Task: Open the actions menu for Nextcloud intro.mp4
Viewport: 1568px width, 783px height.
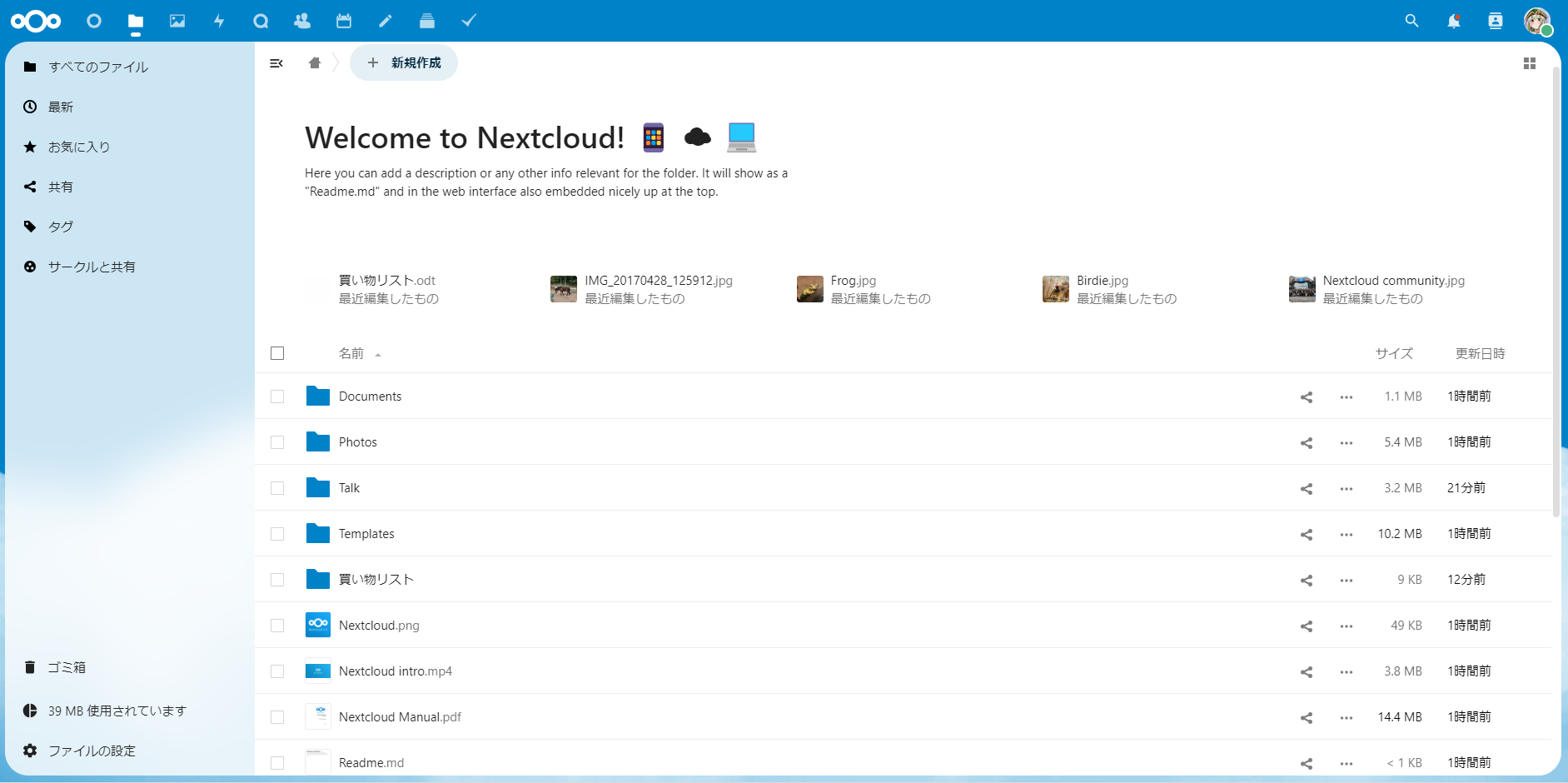Action: click(1346, 672)
